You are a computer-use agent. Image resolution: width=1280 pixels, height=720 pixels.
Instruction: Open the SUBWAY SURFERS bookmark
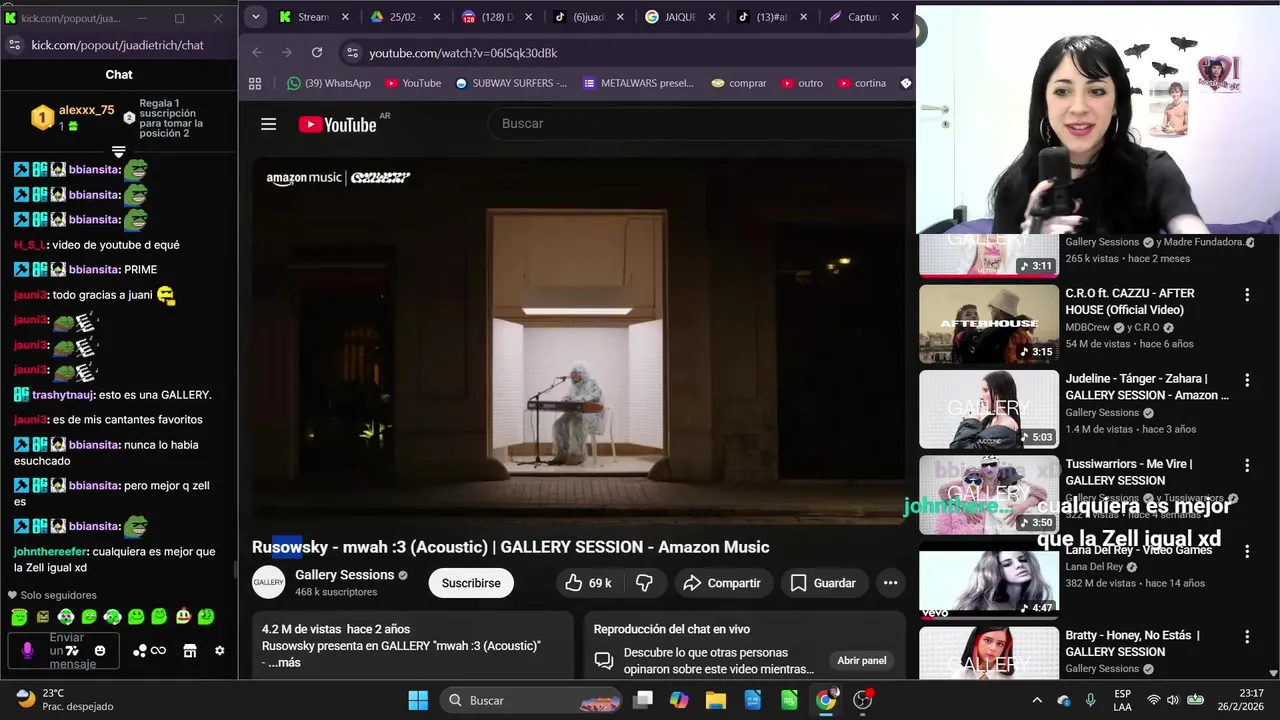point(511,83)
